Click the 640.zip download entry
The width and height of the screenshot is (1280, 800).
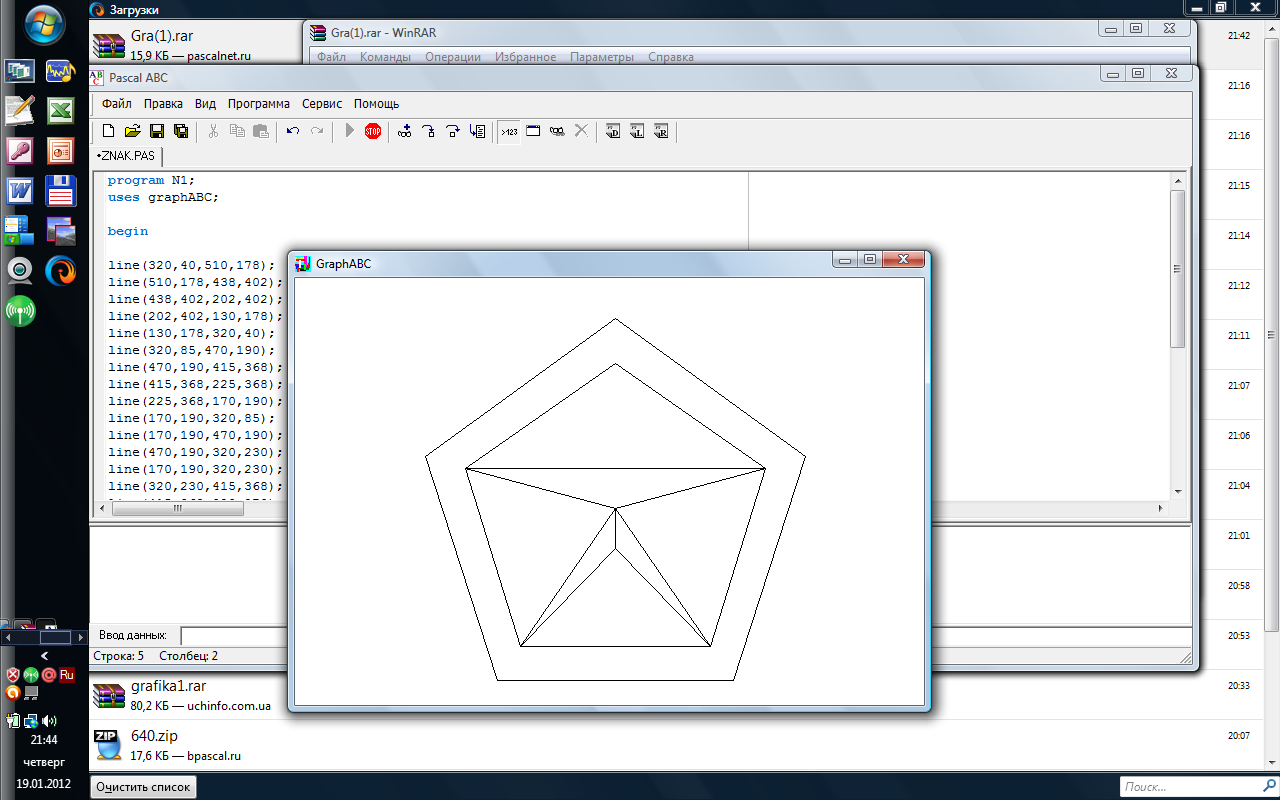[660, 745]
